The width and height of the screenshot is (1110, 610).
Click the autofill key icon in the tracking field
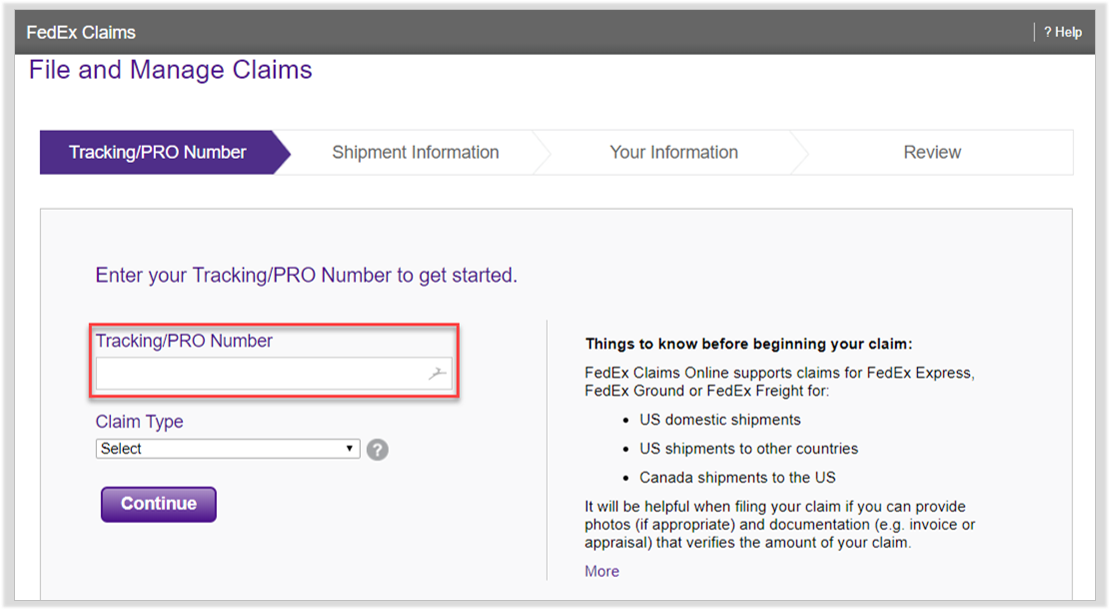tap(437, 374)
